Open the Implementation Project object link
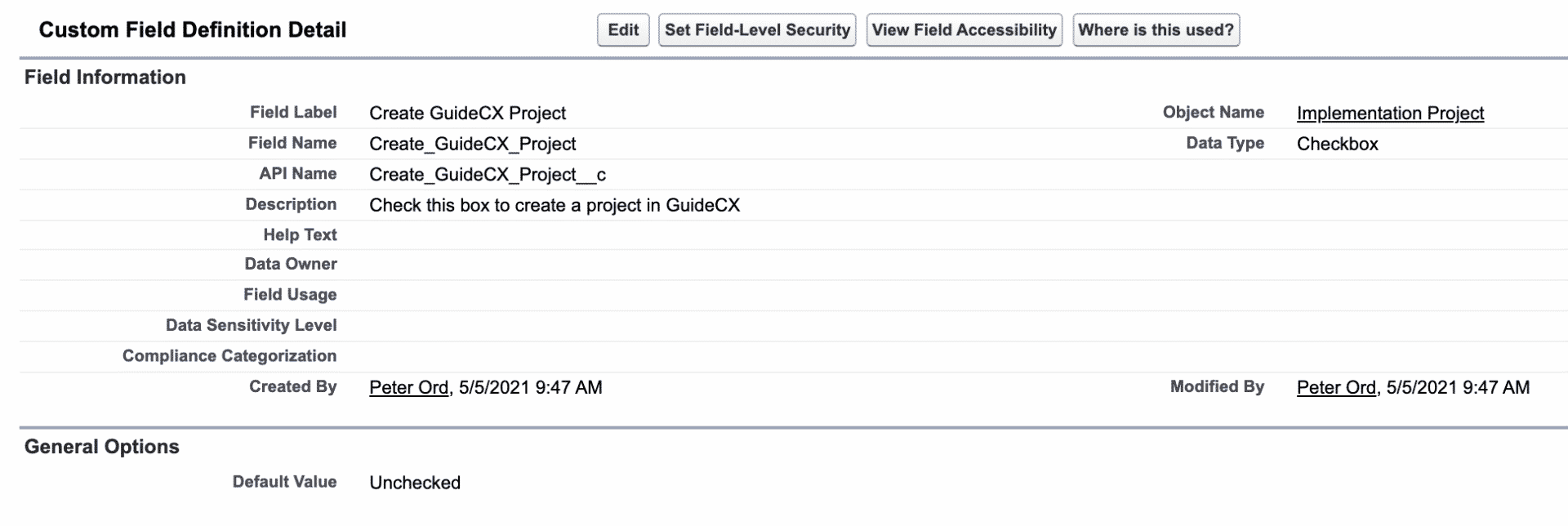 coord(1391,114)
